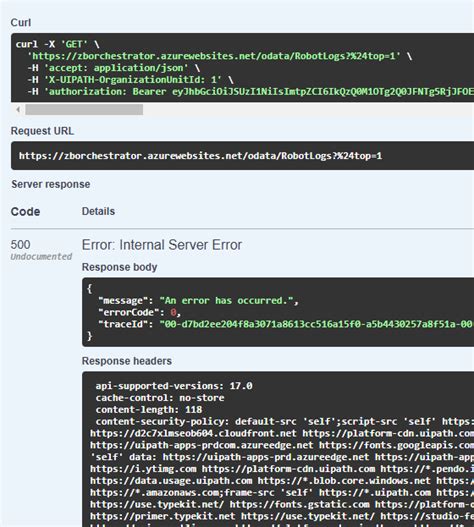
Task: Click the api-supported-versions header line
Action: pyautogui.click(x=174, y=386)
